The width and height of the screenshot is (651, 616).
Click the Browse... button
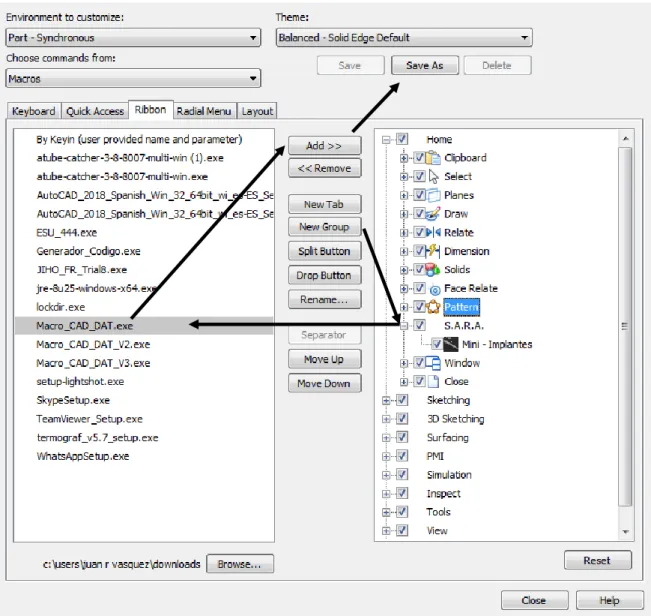[240, 564]
